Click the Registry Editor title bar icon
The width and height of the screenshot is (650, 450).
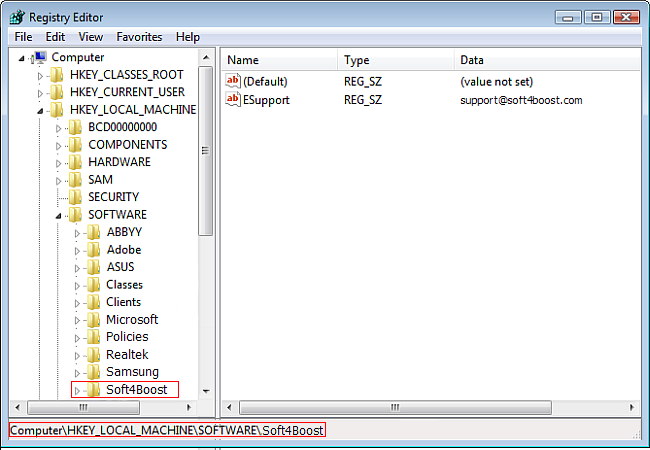coord(17,17)
